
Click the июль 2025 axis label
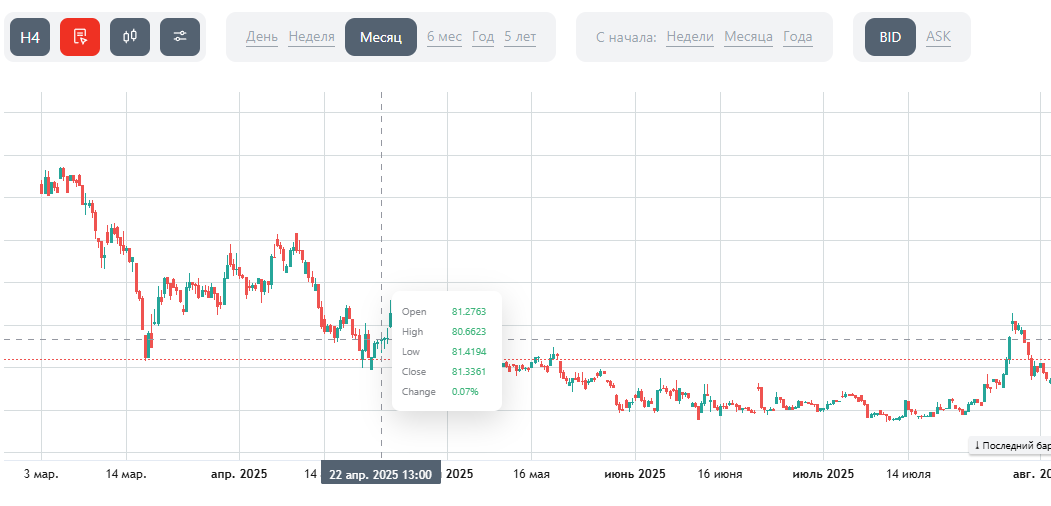(x=824, y=475)
